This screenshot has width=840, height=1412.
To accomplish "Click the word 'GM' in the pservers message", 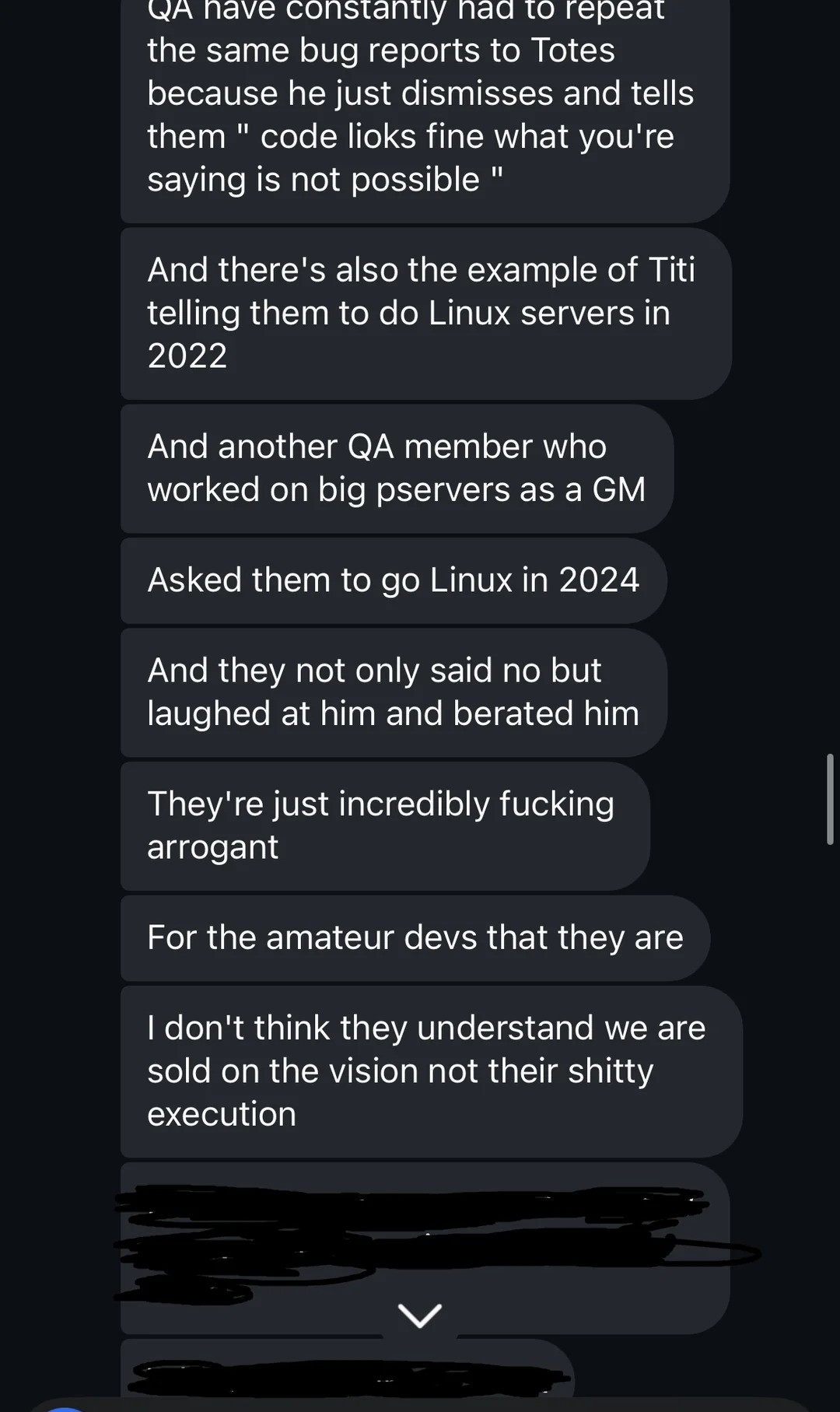I will click(x=619, y=490).
